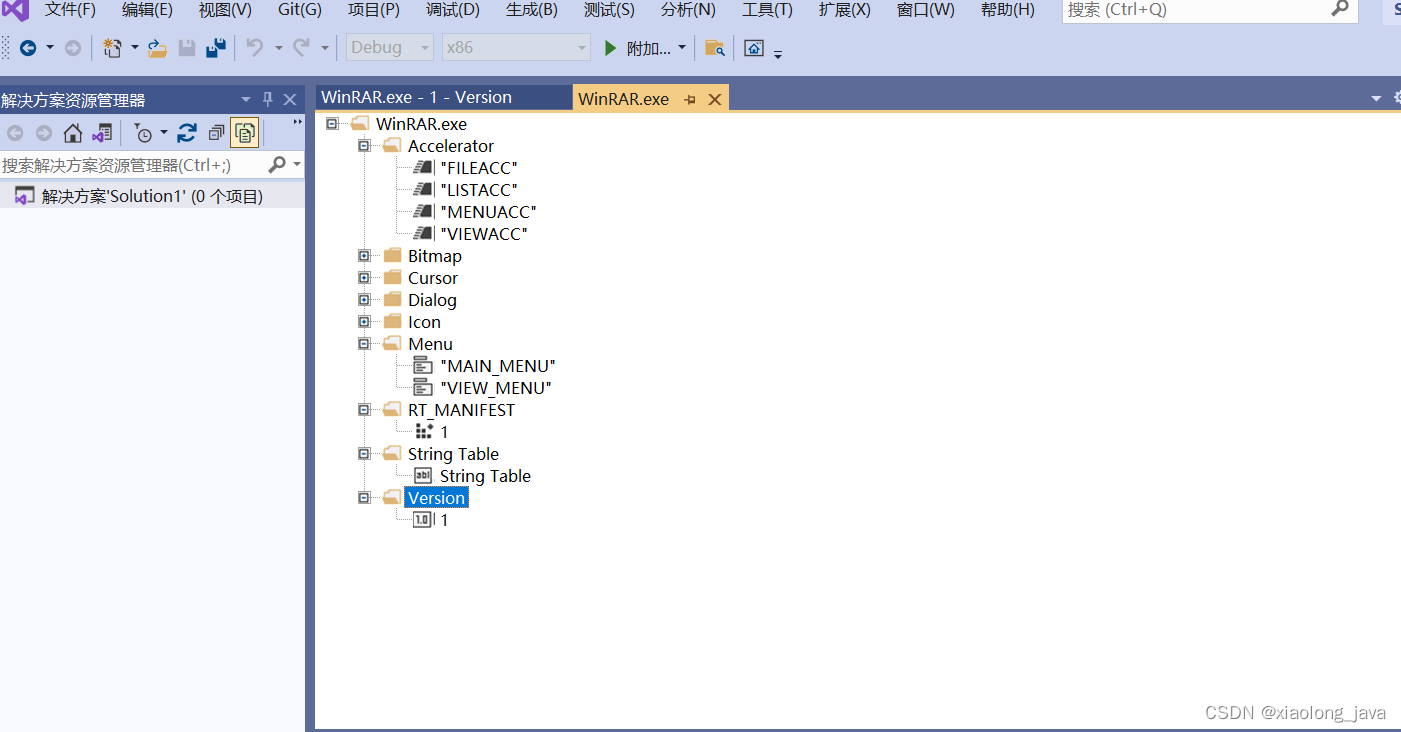
Task: Click the collapse all icon in Solution Explorer
Action: point(216,133)
